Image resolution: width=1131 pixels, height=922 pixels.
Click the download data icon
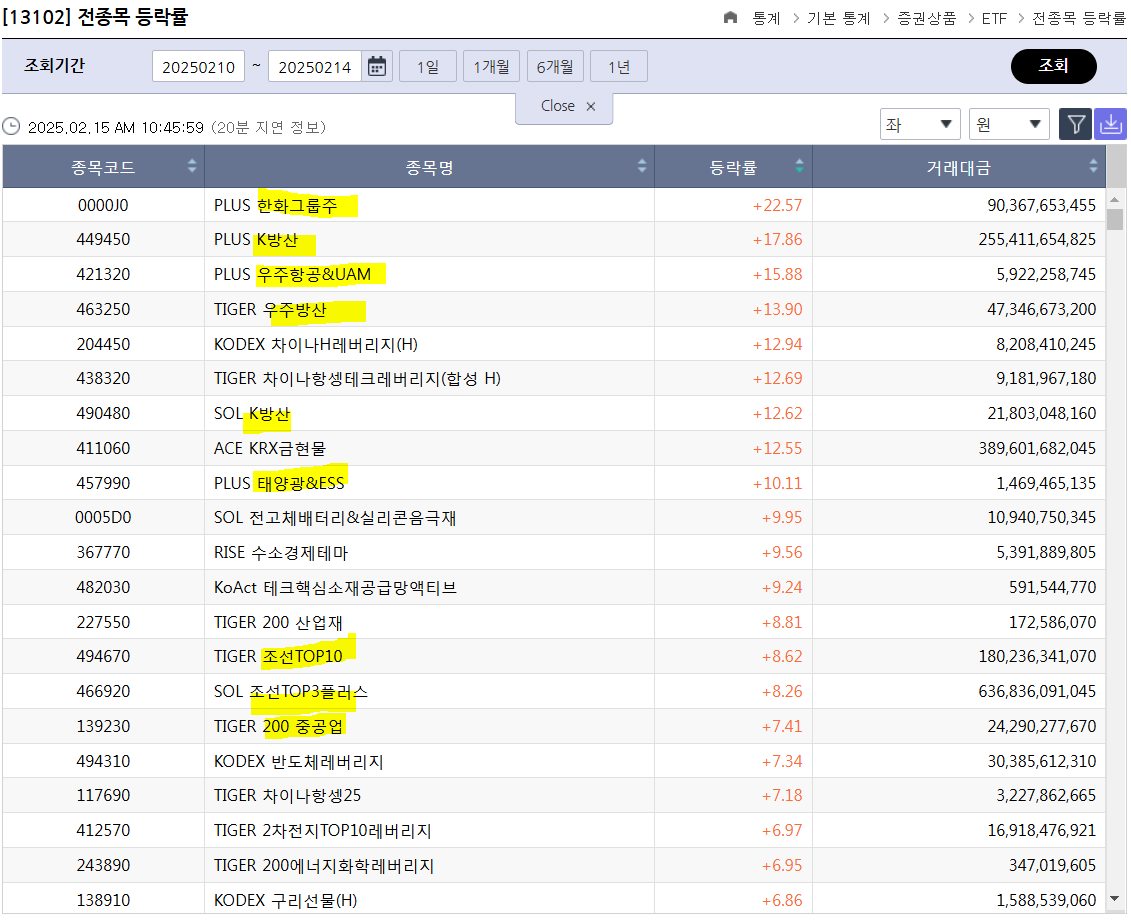tap(1110, 124)
